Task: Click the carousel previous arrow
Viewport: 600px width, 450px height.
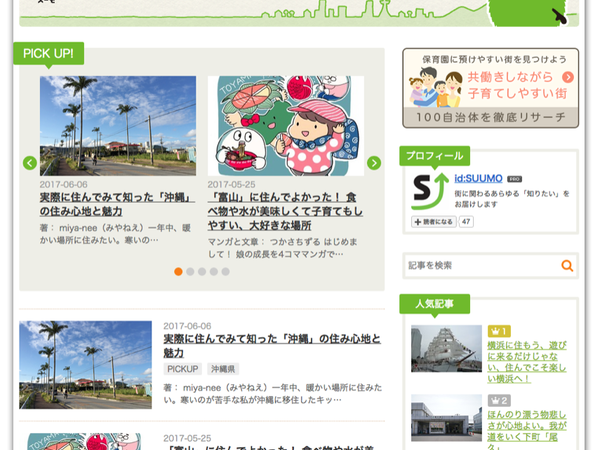Action: coord(30,163)
